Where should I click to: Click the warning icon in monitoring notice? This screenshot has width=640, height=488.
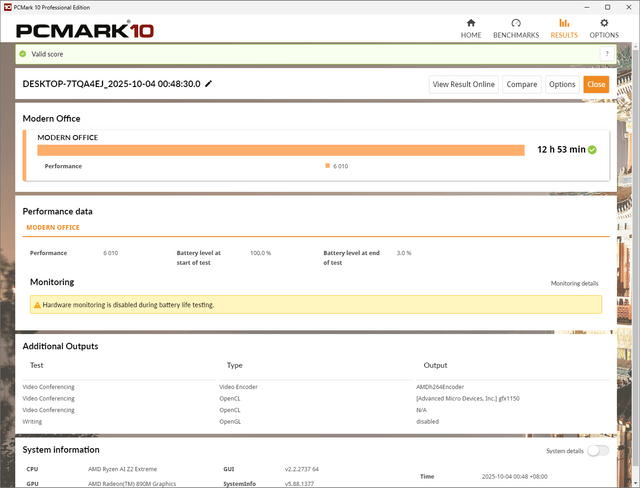(x=37, y=305)
